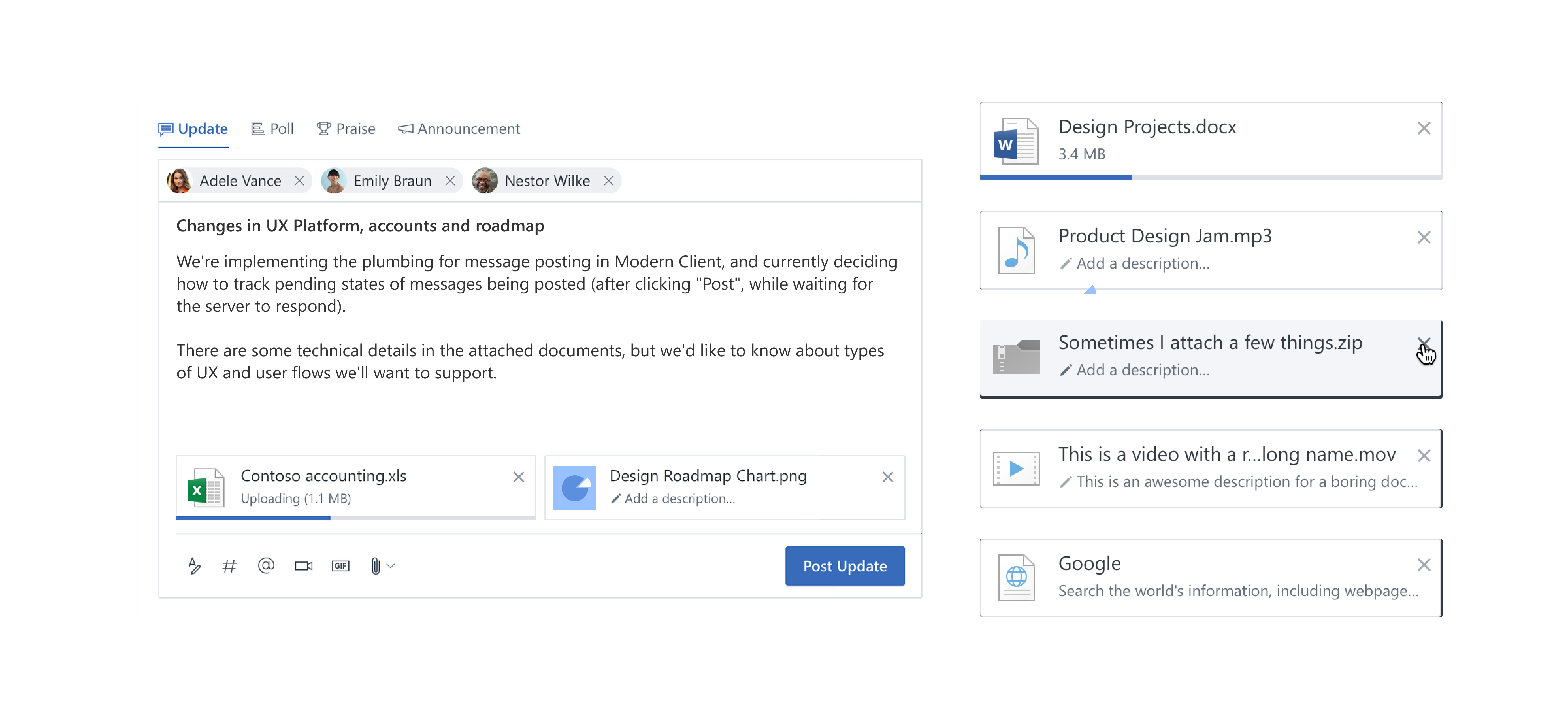Remove Adele Vance from recipients

click(x=299, y=180)
